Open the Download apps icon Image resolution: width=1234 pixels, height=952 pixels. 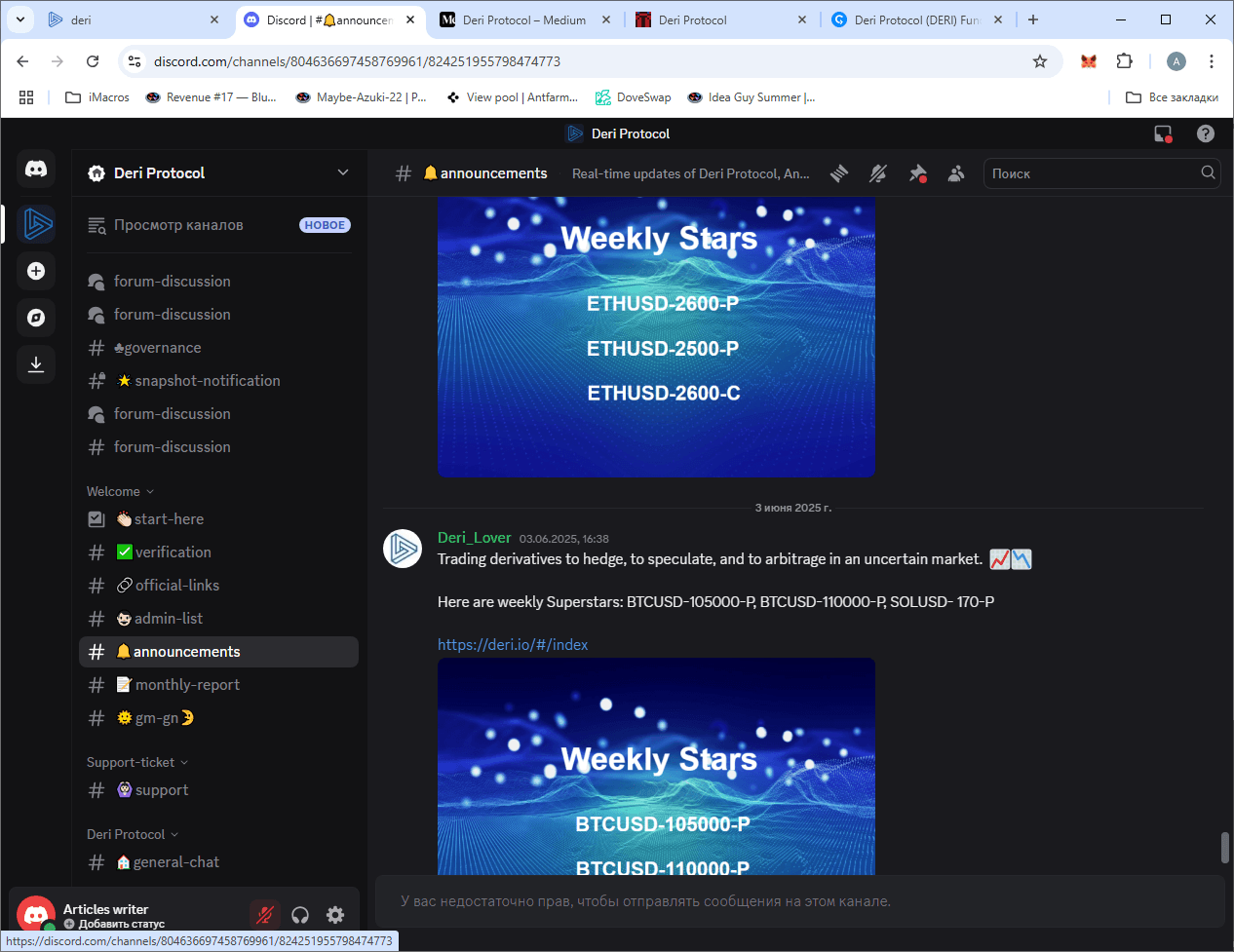[36, 364]
